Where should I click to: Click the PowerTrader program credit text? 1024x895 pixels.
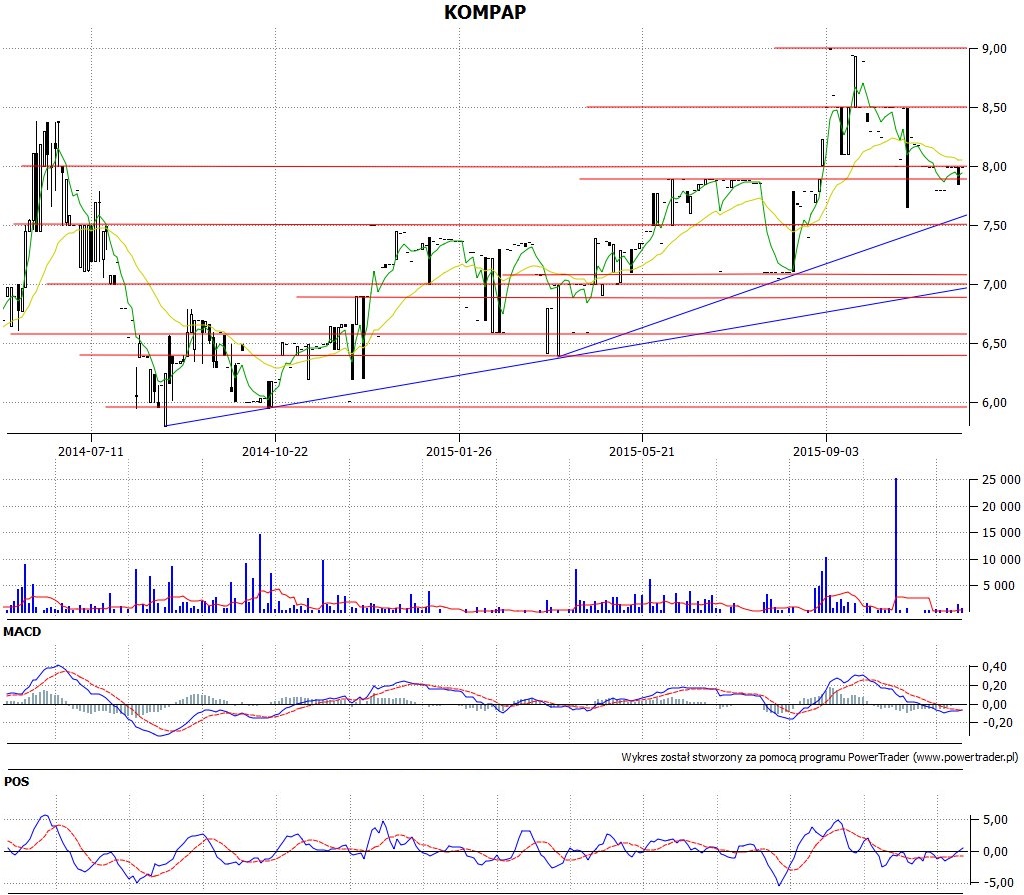click(820, 757)
